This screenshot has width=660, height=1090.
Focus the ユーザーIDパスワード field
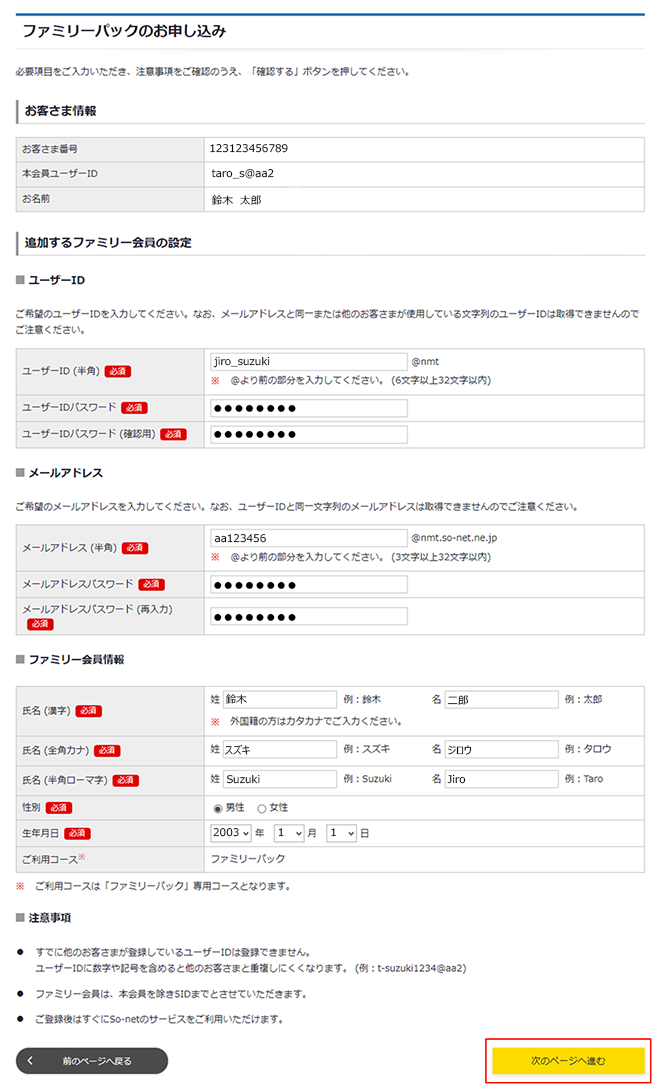pyautogui.click(x=308, y=408)
